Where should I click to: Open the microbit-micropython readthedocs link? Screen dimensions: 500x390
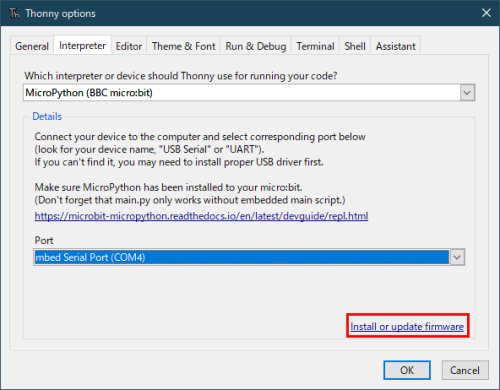201,216
